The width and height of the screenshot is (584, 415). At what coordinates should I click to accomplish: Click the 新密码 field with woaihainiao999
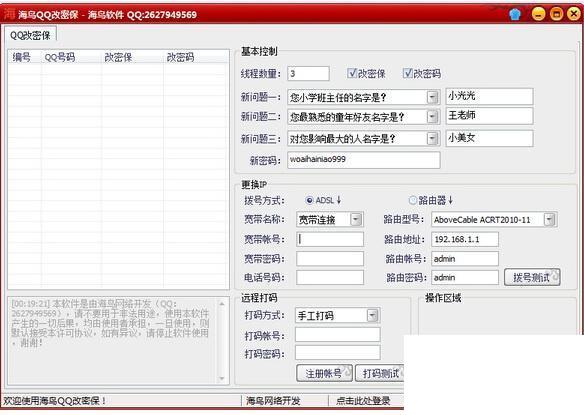click(x=364, y=160)
